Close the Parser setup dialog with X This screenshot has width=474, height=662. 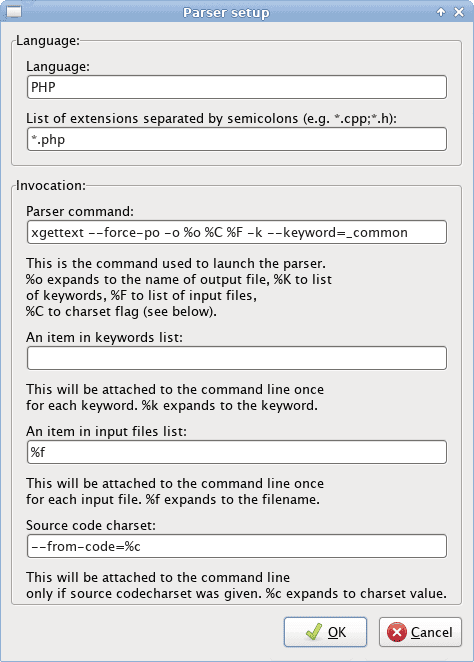point(459,12)
